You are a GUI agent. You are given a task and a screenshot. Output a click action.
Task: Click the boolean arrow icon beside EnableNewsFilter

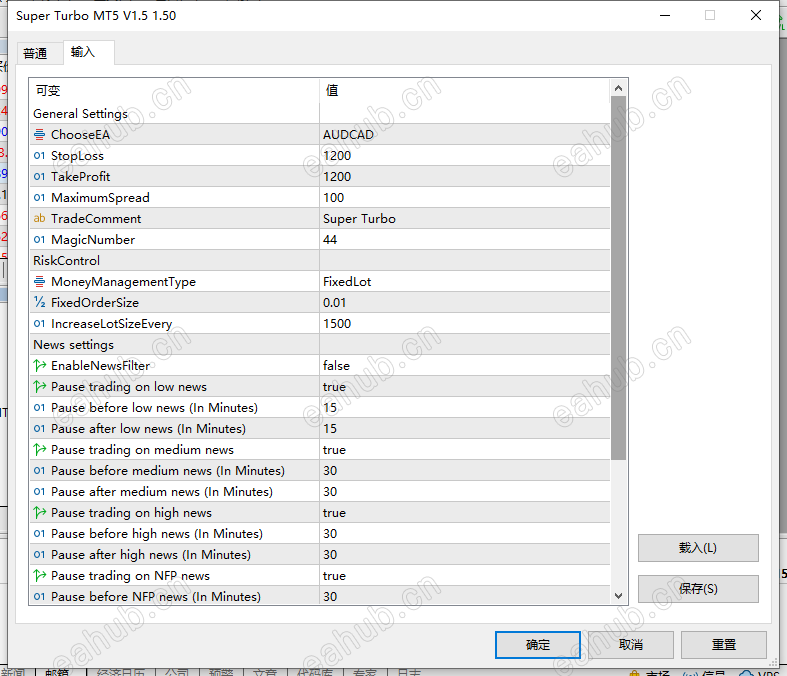tap(39, 366)
